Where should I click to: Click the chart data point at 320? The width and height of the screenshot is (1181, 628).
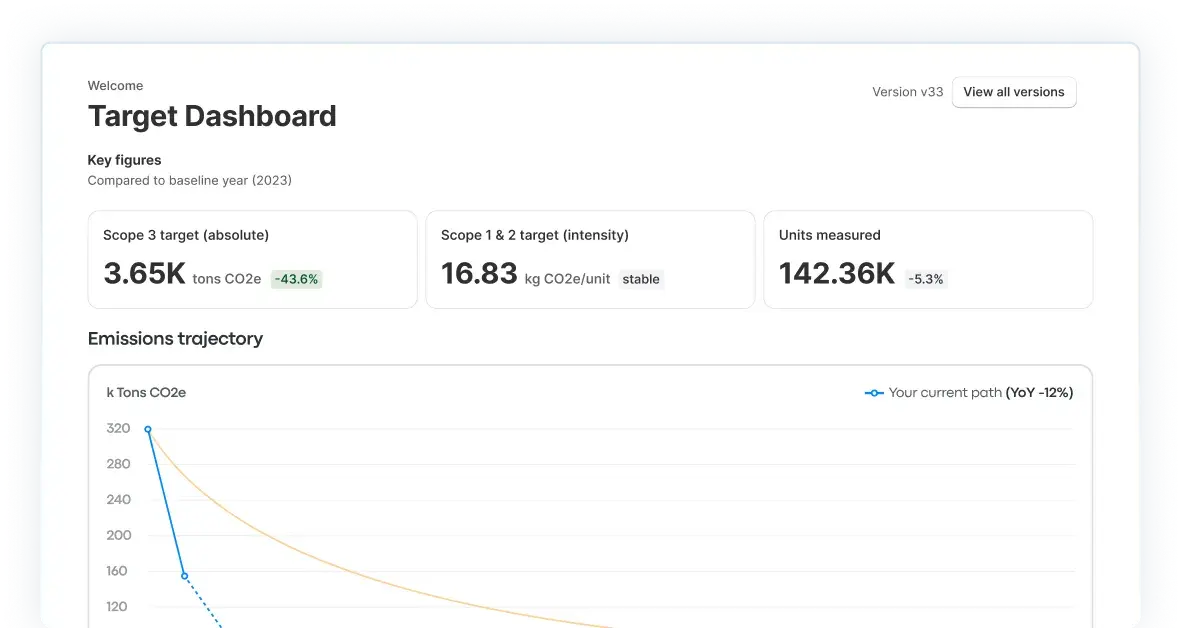point(148,429)
